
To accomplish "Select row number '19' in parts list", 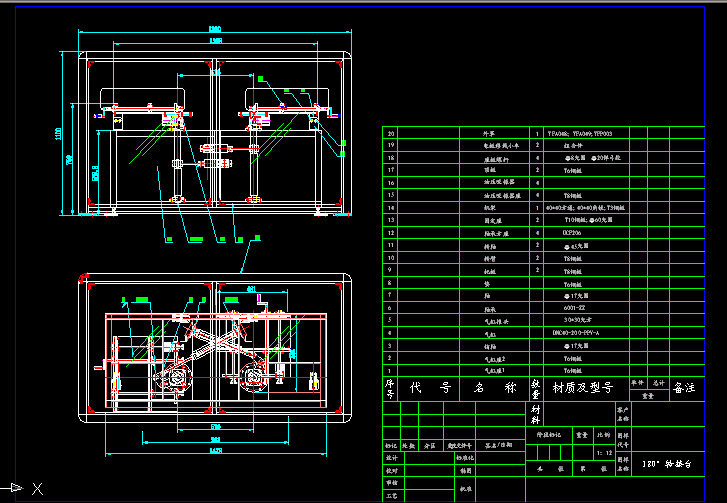I will (390, 145).
